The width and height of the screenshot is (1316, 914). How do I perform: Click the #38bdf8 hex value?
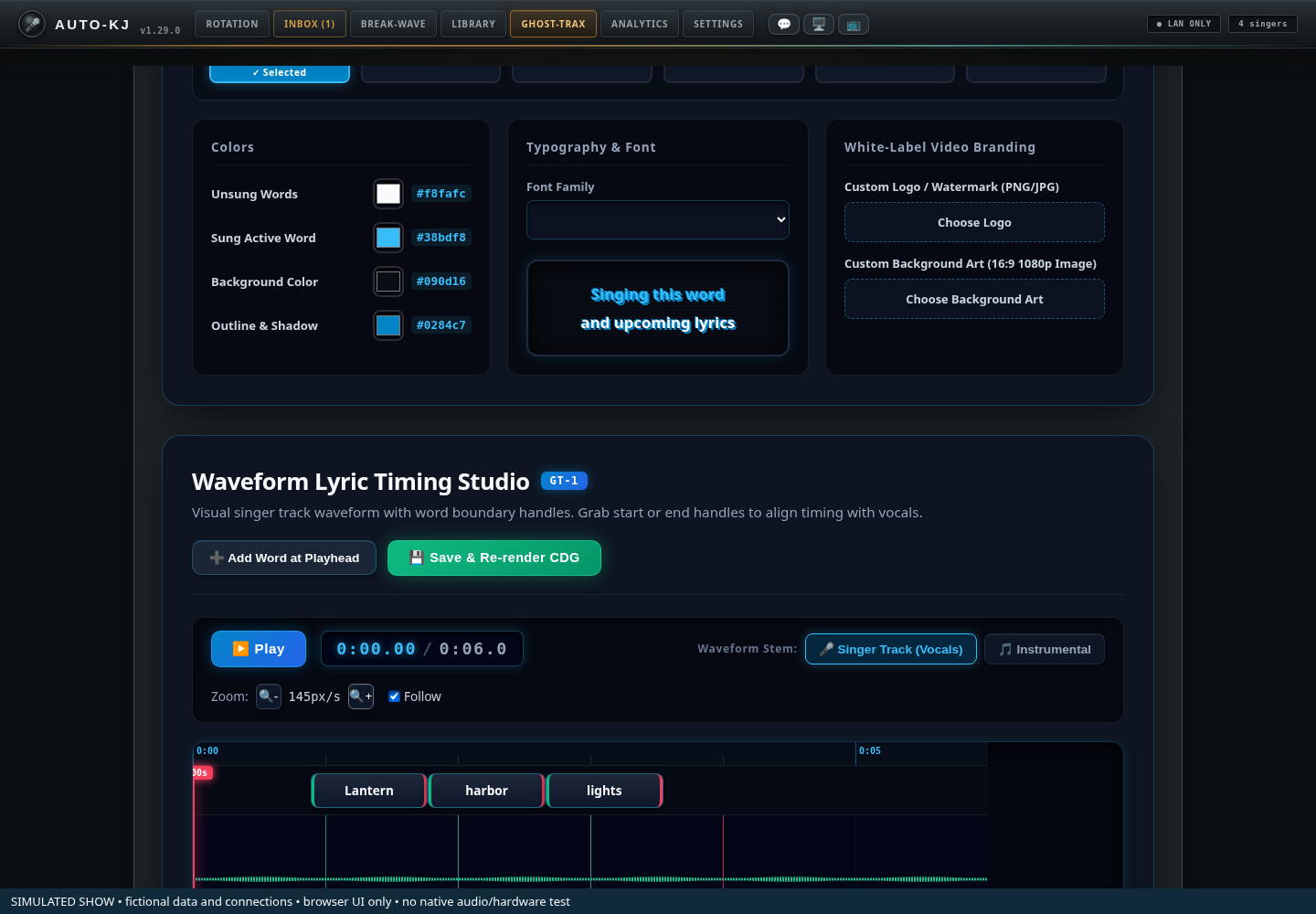[x=441, y=238]
